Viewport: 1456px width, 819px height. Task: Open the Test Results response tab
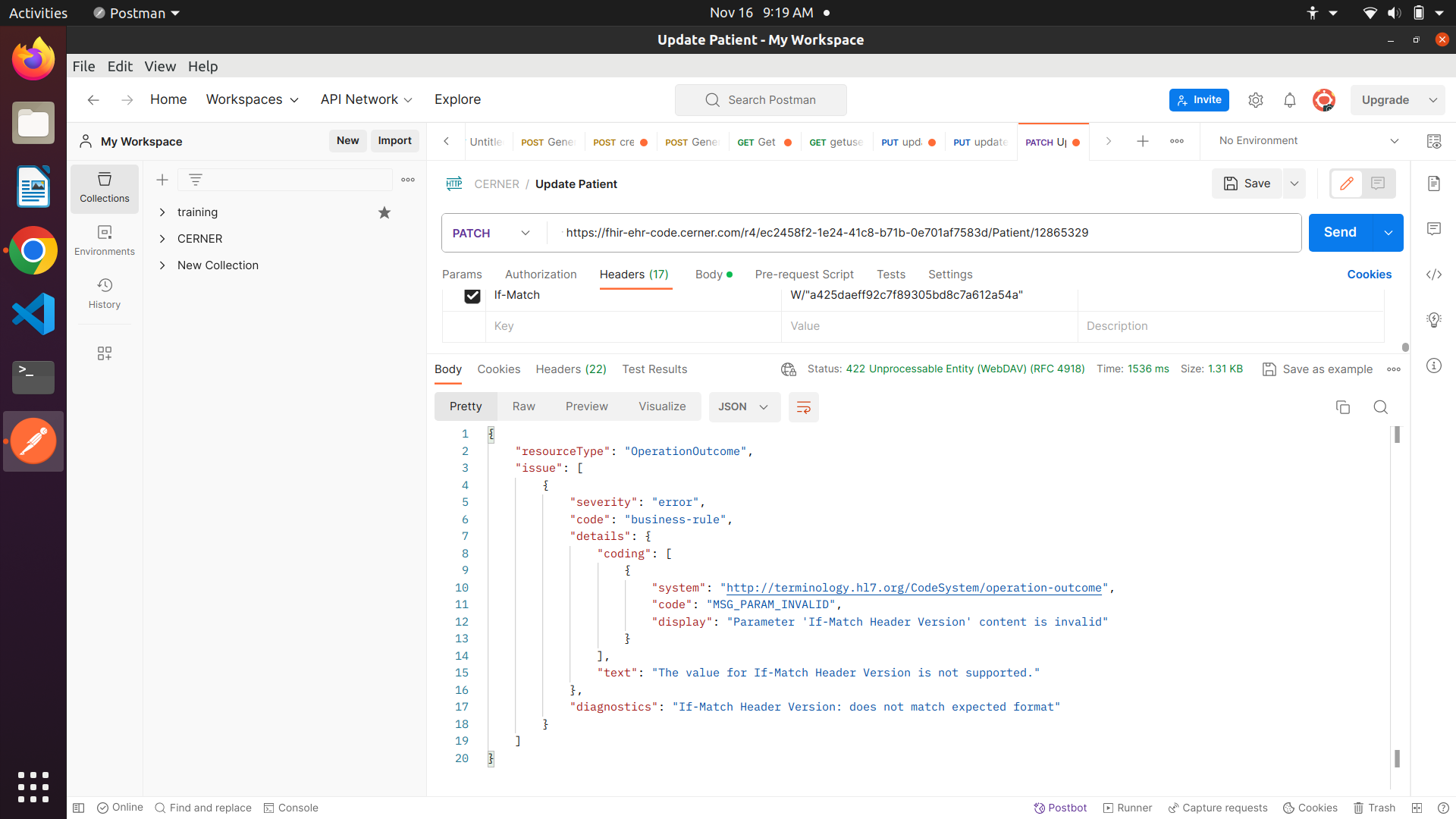[x=655, y=369]
